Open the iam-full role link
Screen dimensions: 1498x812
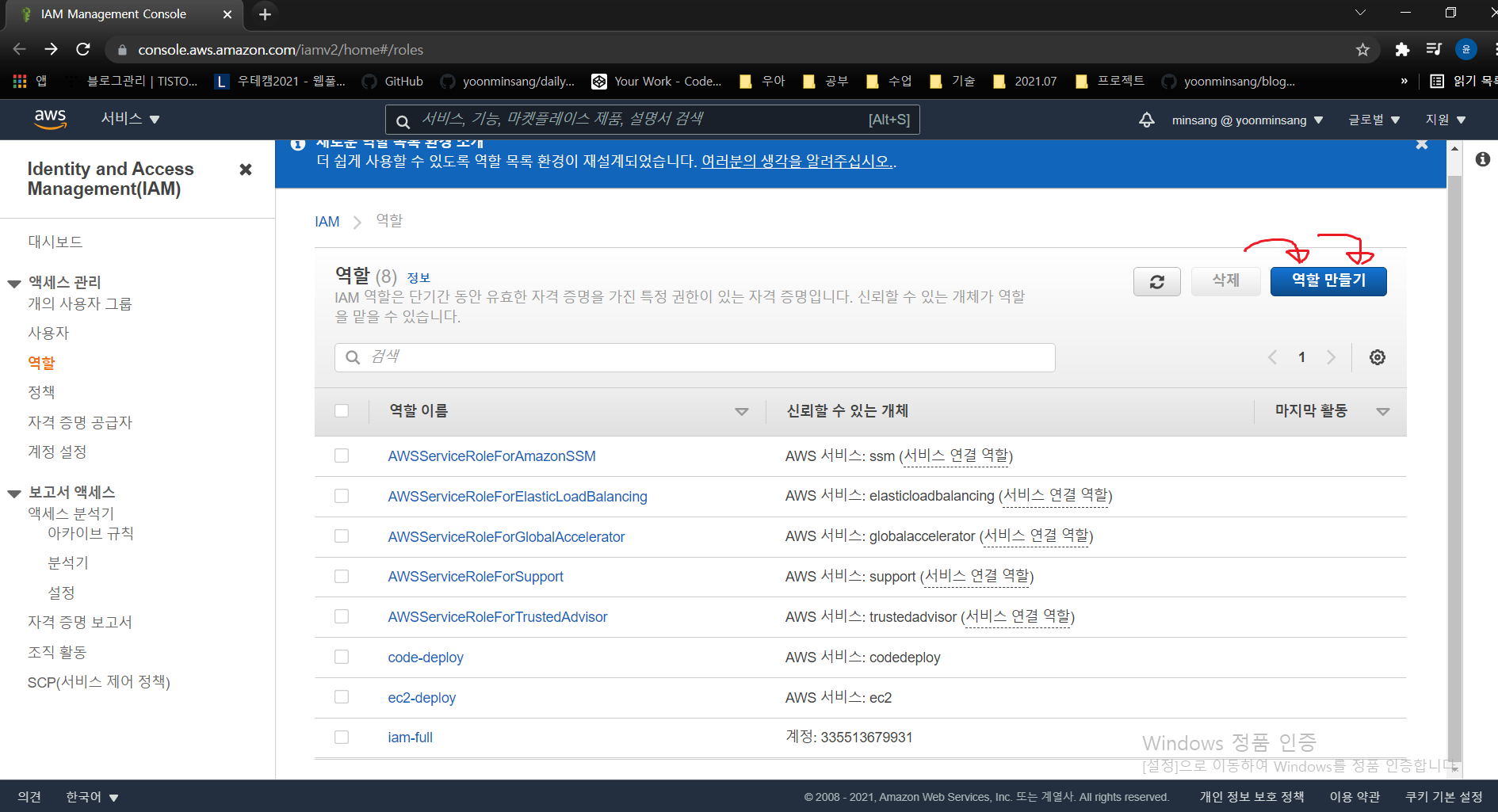(x=410, y=738)
